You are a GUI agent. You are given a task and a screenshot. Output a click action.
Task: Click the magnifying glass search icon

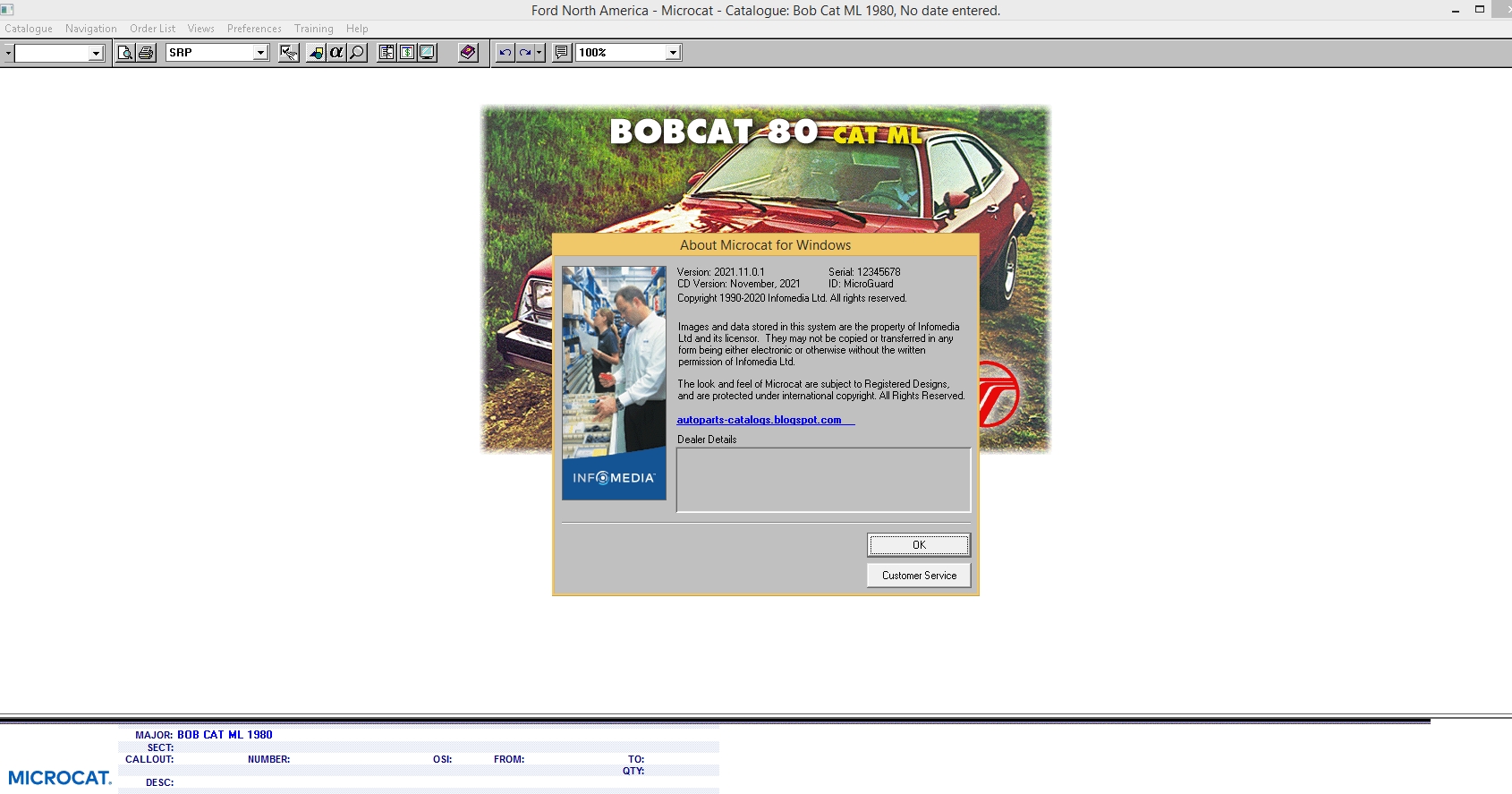[x=357, y=53]
